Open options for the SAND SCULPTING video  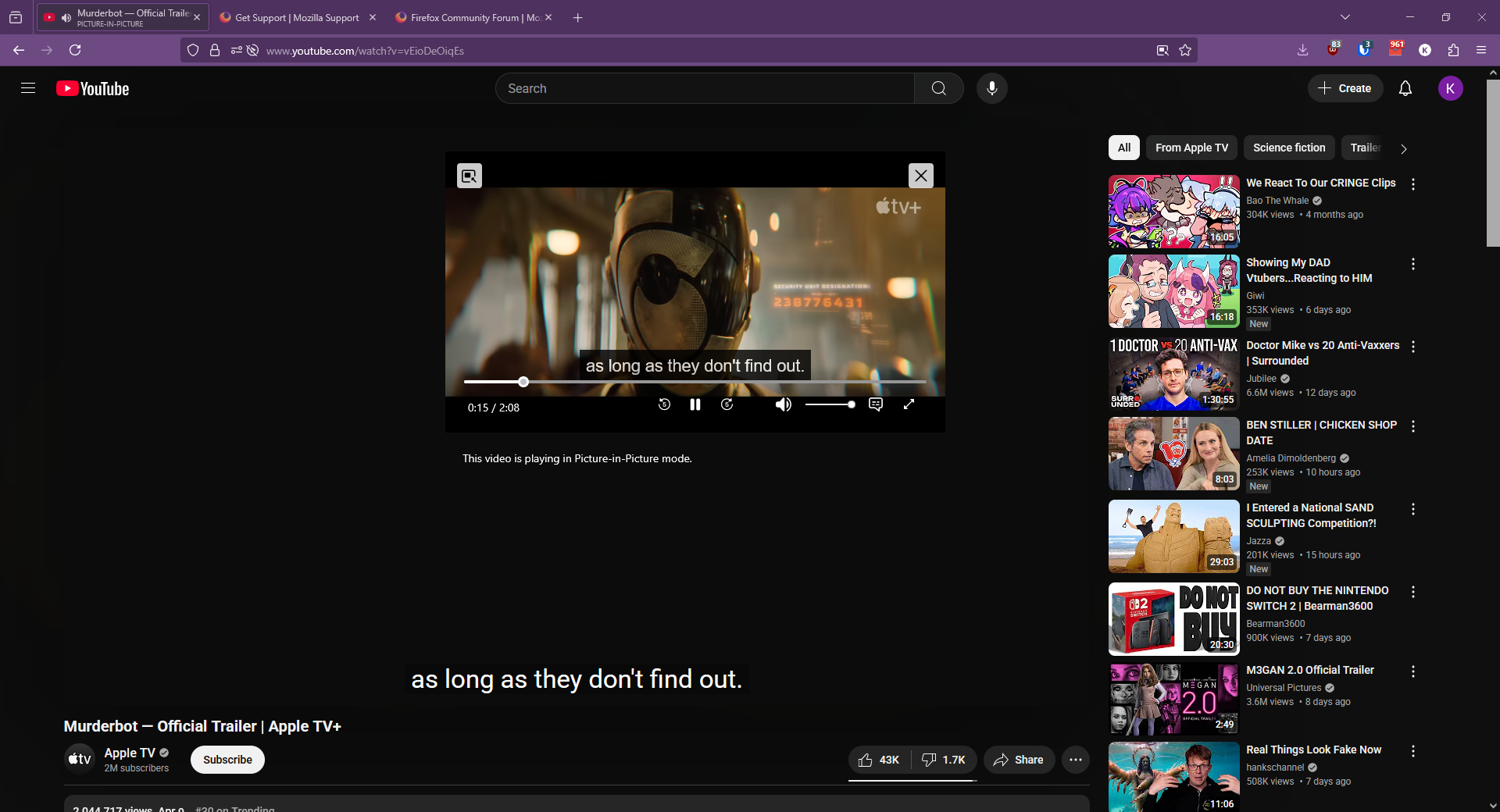coord(1412,509)
